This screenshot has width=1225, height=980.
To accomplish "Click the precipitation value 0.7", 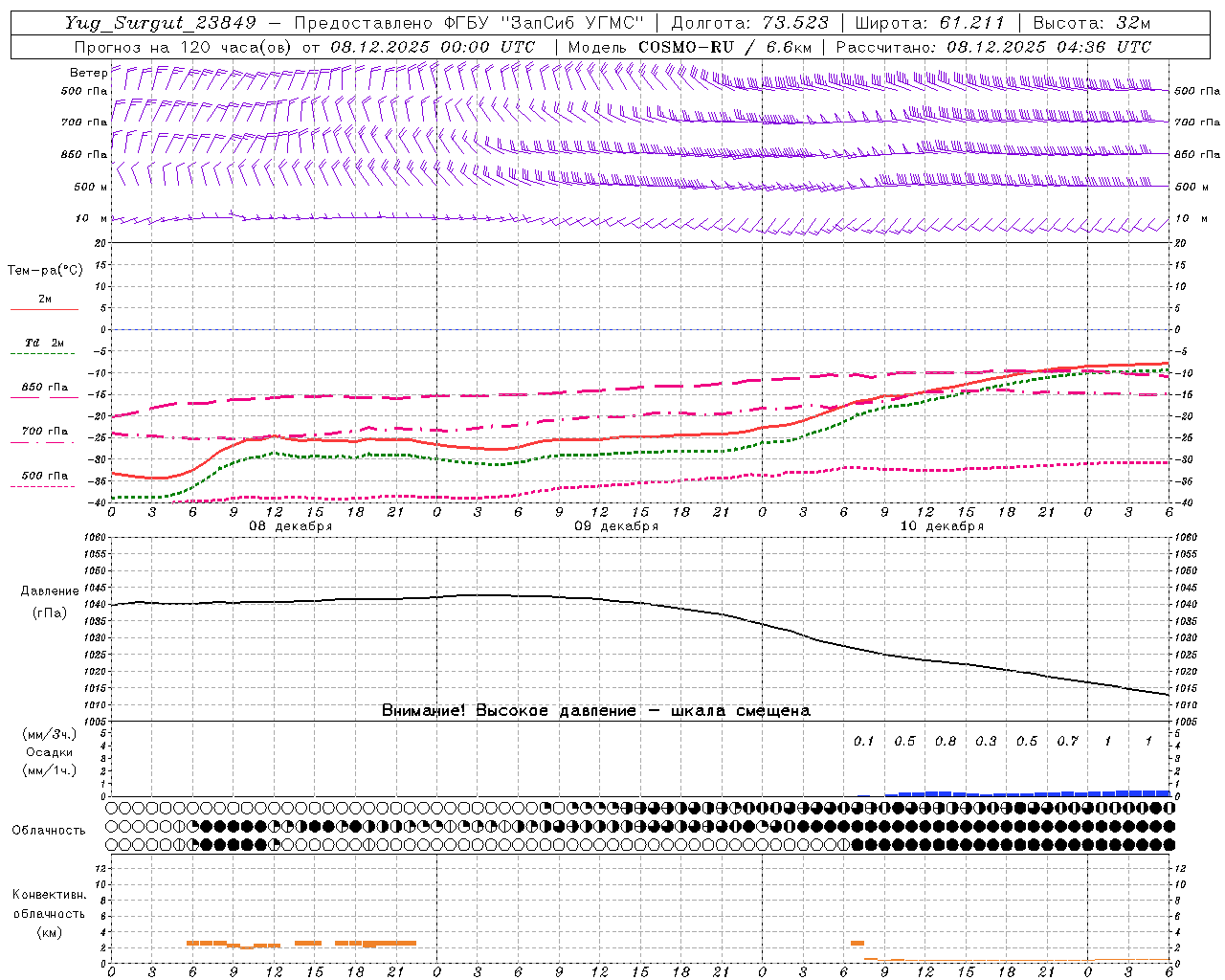I will coord(1067,741).
